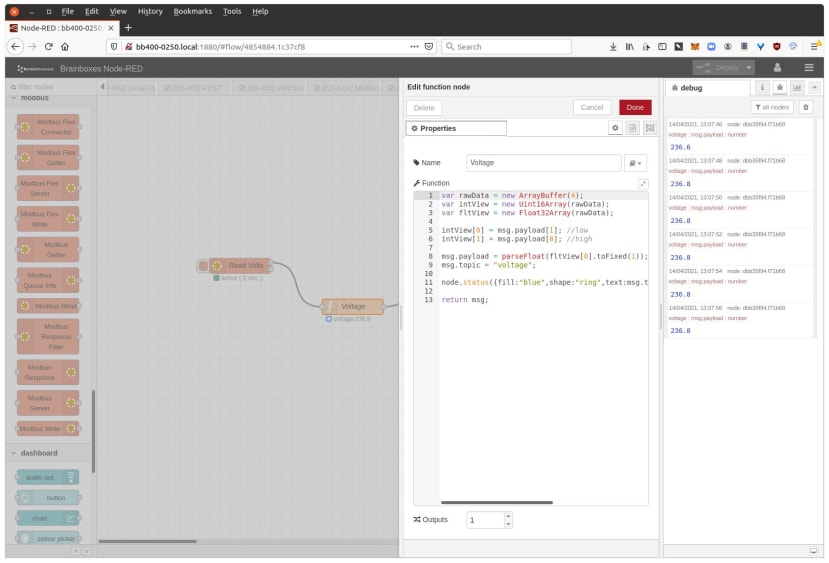Select the Properties tab
829x563 pixels.
click(456, 128)
